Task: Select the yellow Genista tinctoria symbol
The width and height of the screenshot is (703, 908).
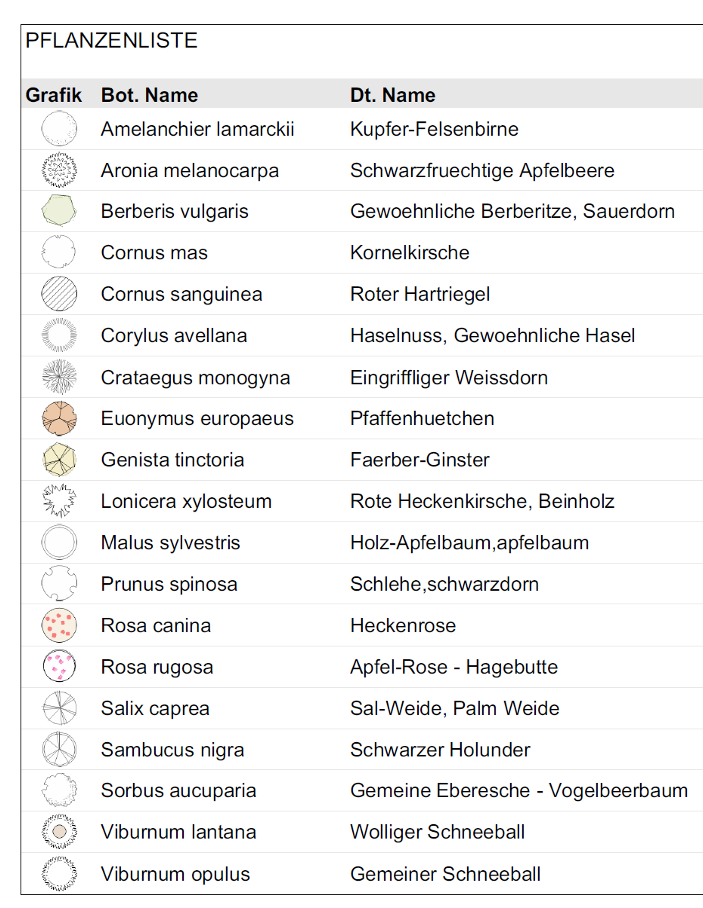Action: click(x=59, y=460)
